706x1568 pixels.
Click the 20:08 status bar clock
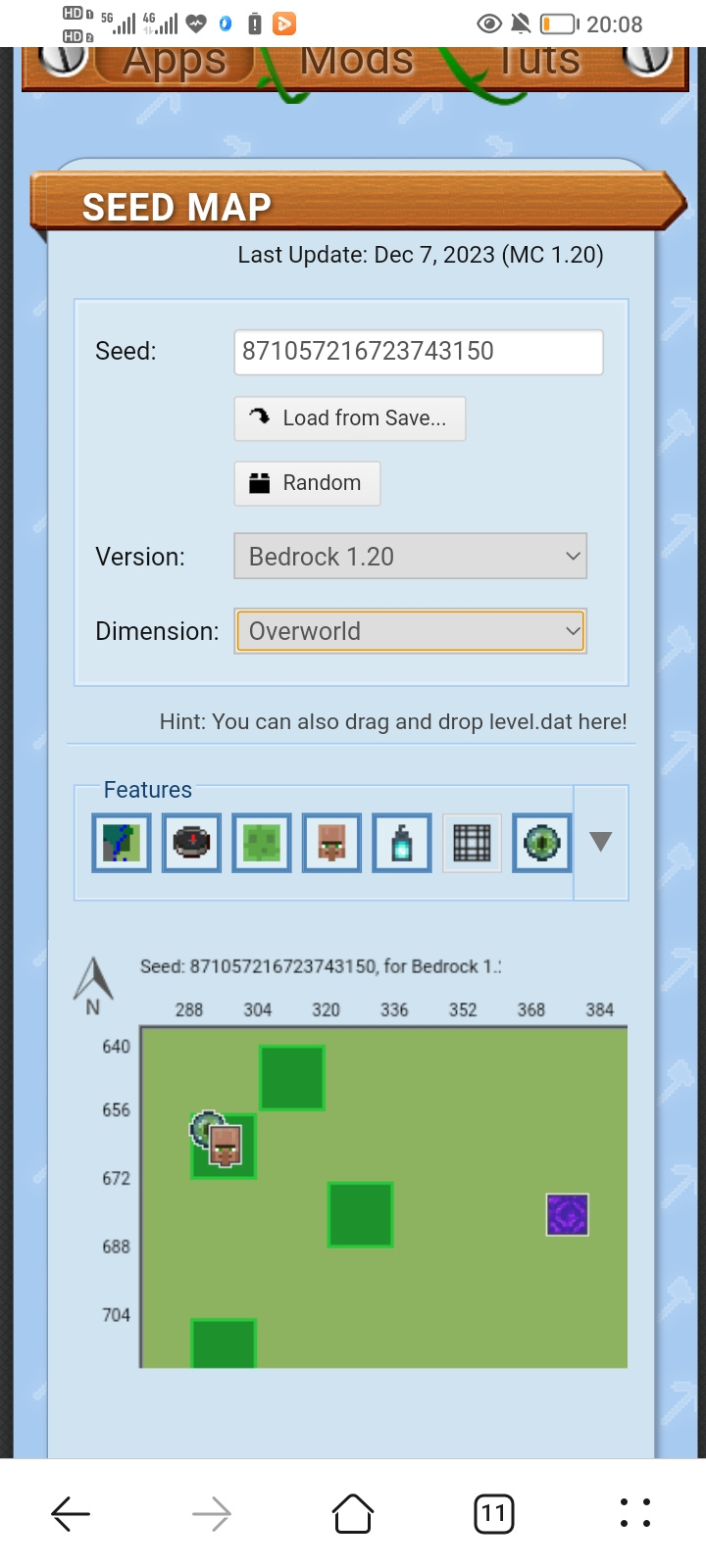click(615, 24)
